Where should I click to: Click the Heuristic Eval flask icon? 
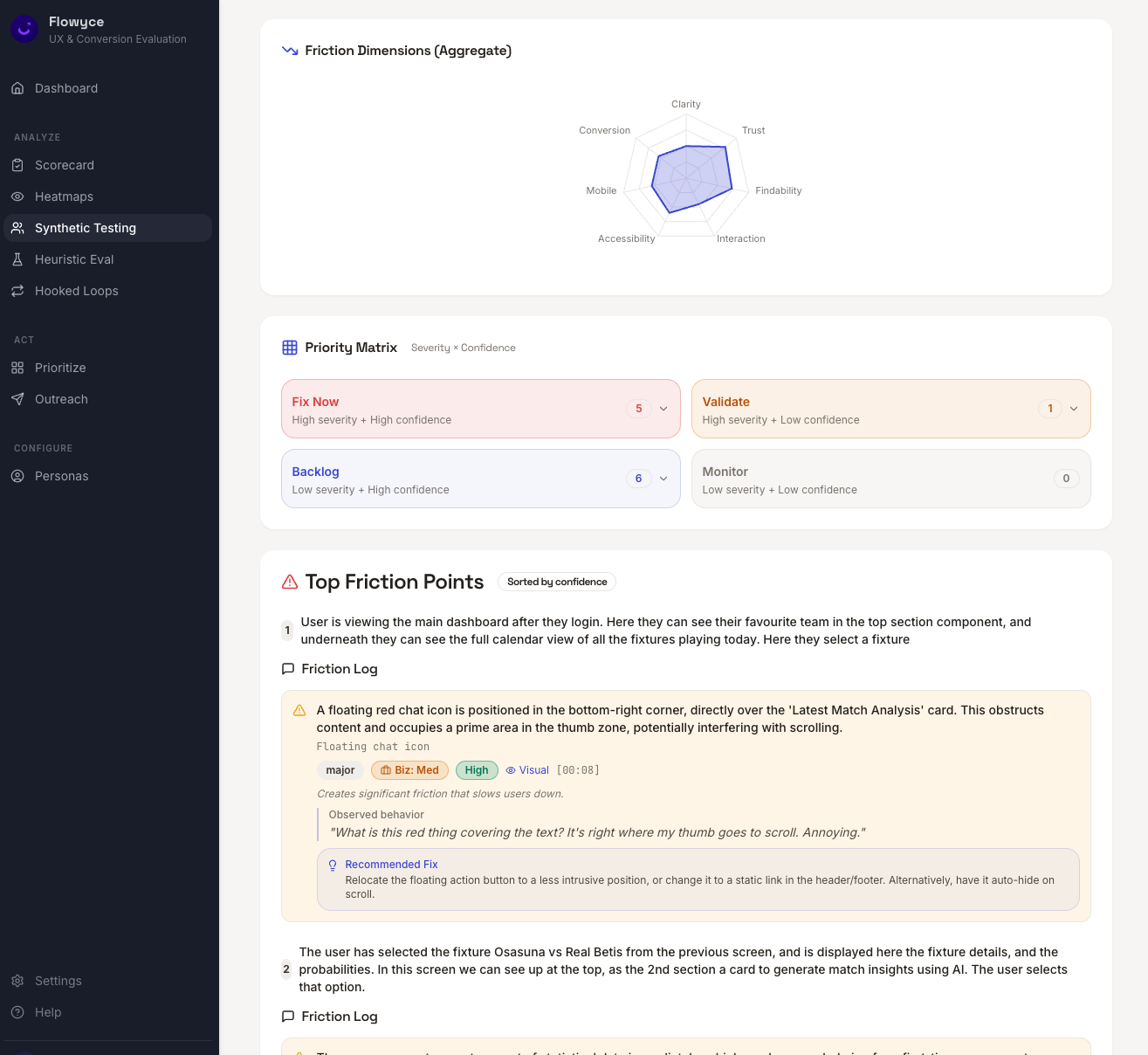(x=17, y=259)
